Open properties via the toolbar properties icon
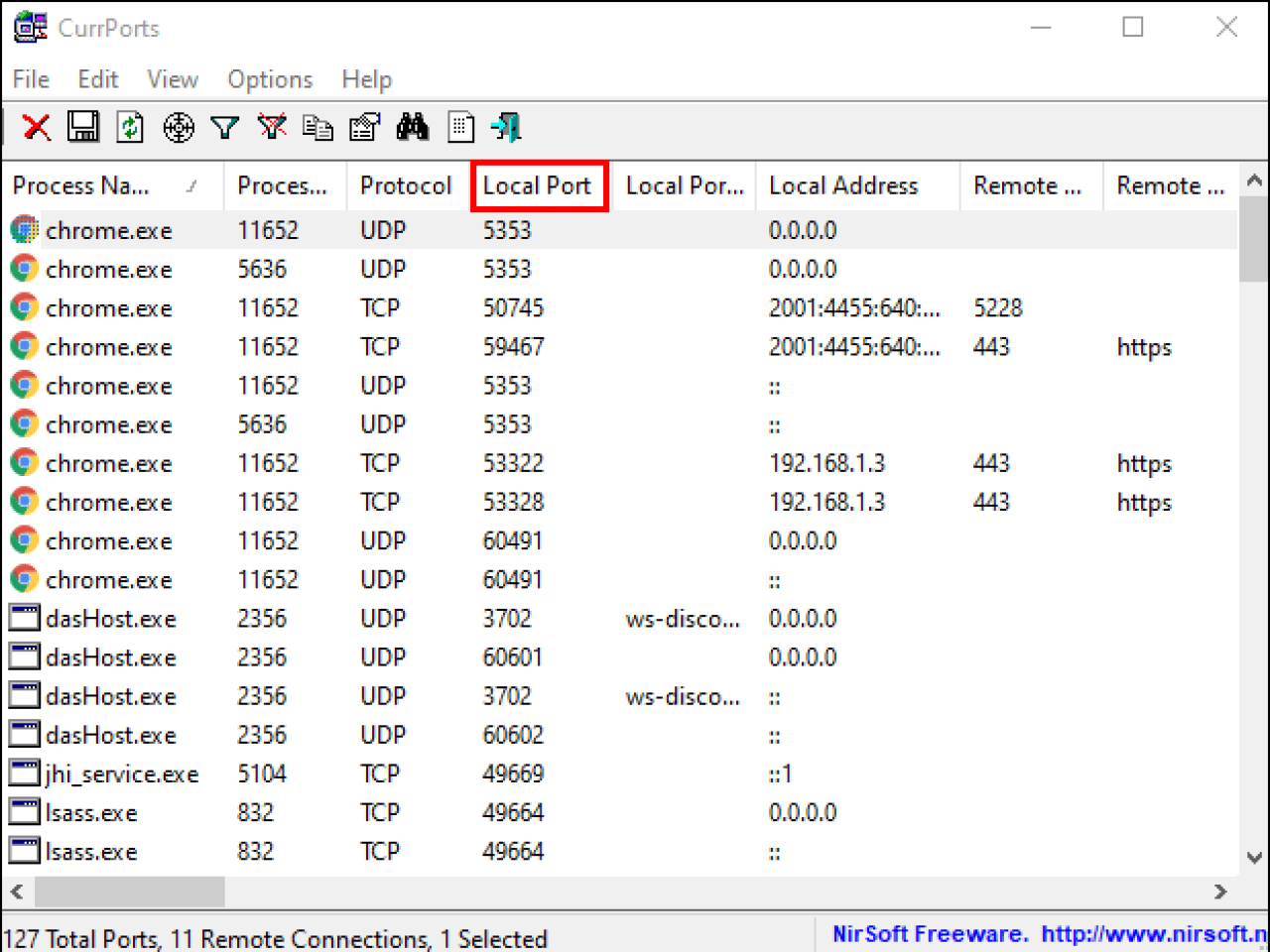 [365, 127]
